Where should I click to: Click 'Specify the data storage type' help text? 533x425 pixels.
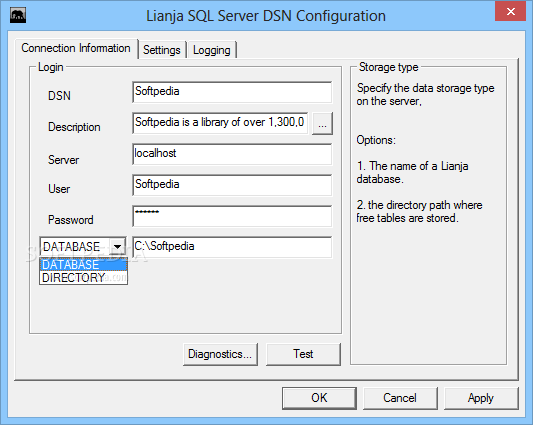pyautogui.click(x=425, y=88)
